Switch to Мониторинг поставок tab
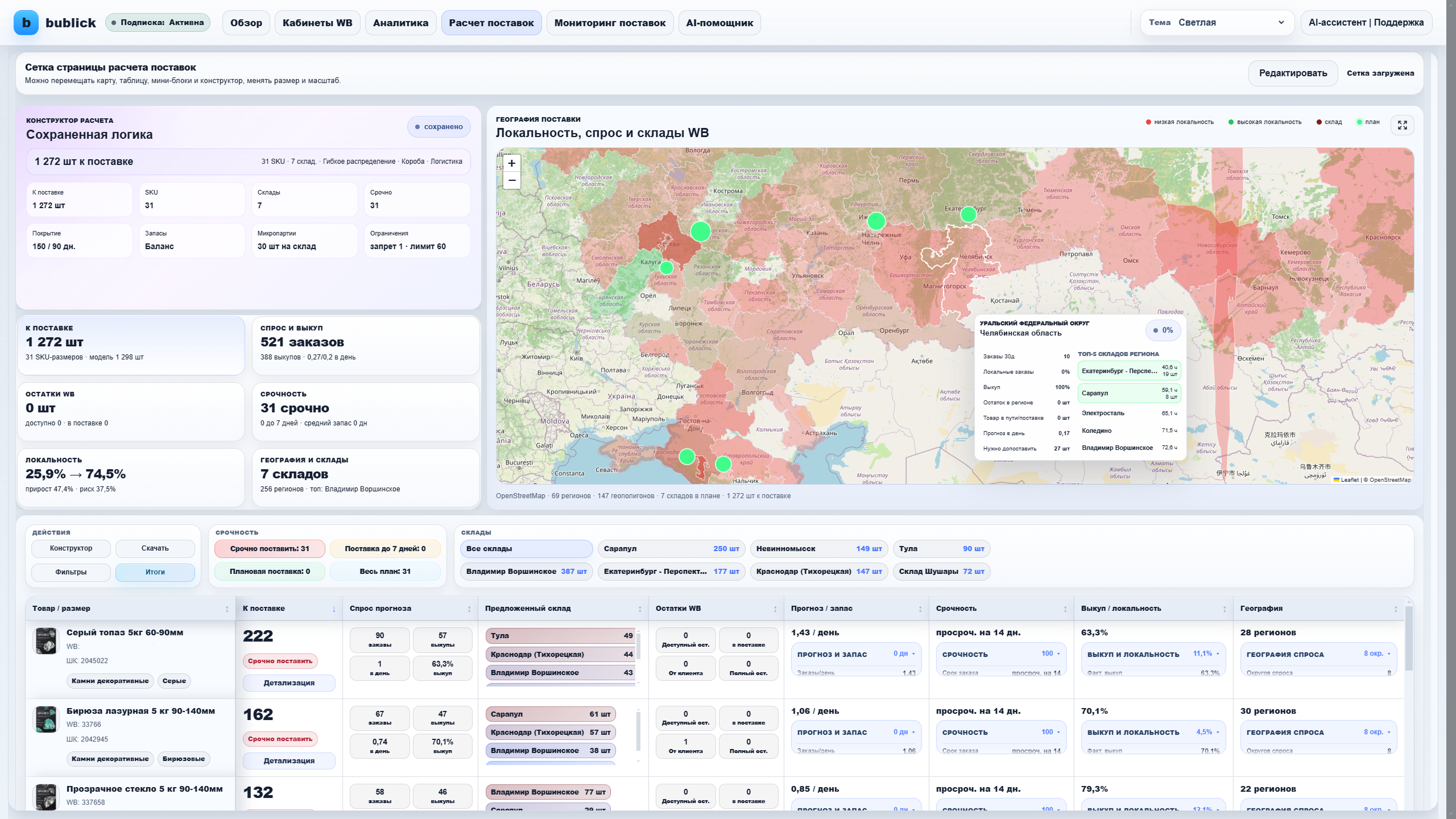 pos(610,23)
